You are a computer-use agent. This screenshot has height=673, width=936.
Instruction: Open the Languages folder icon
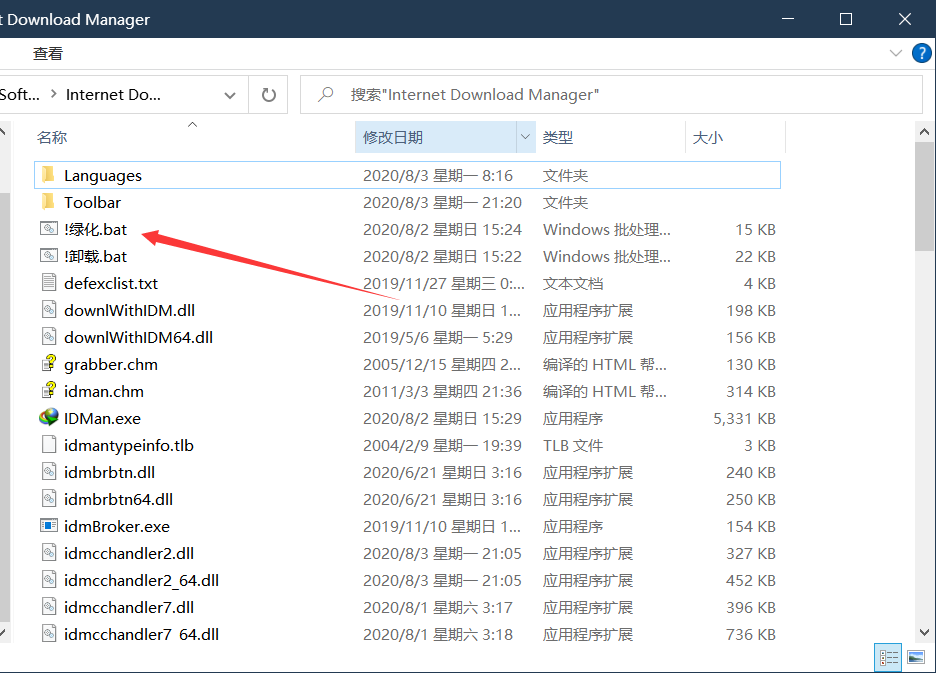(x=48, y=175)
